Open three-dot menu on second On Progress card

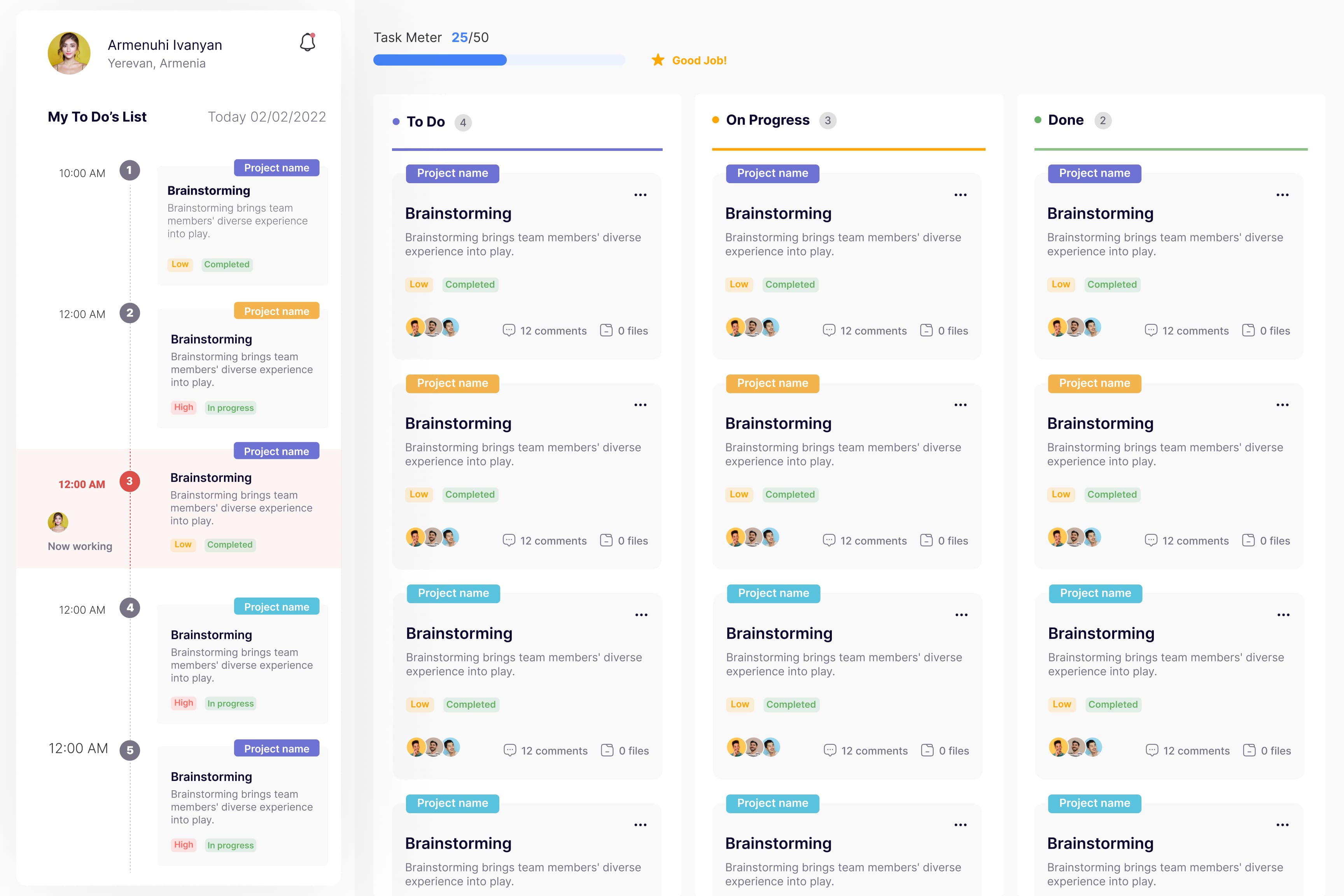tap(961, 404)
